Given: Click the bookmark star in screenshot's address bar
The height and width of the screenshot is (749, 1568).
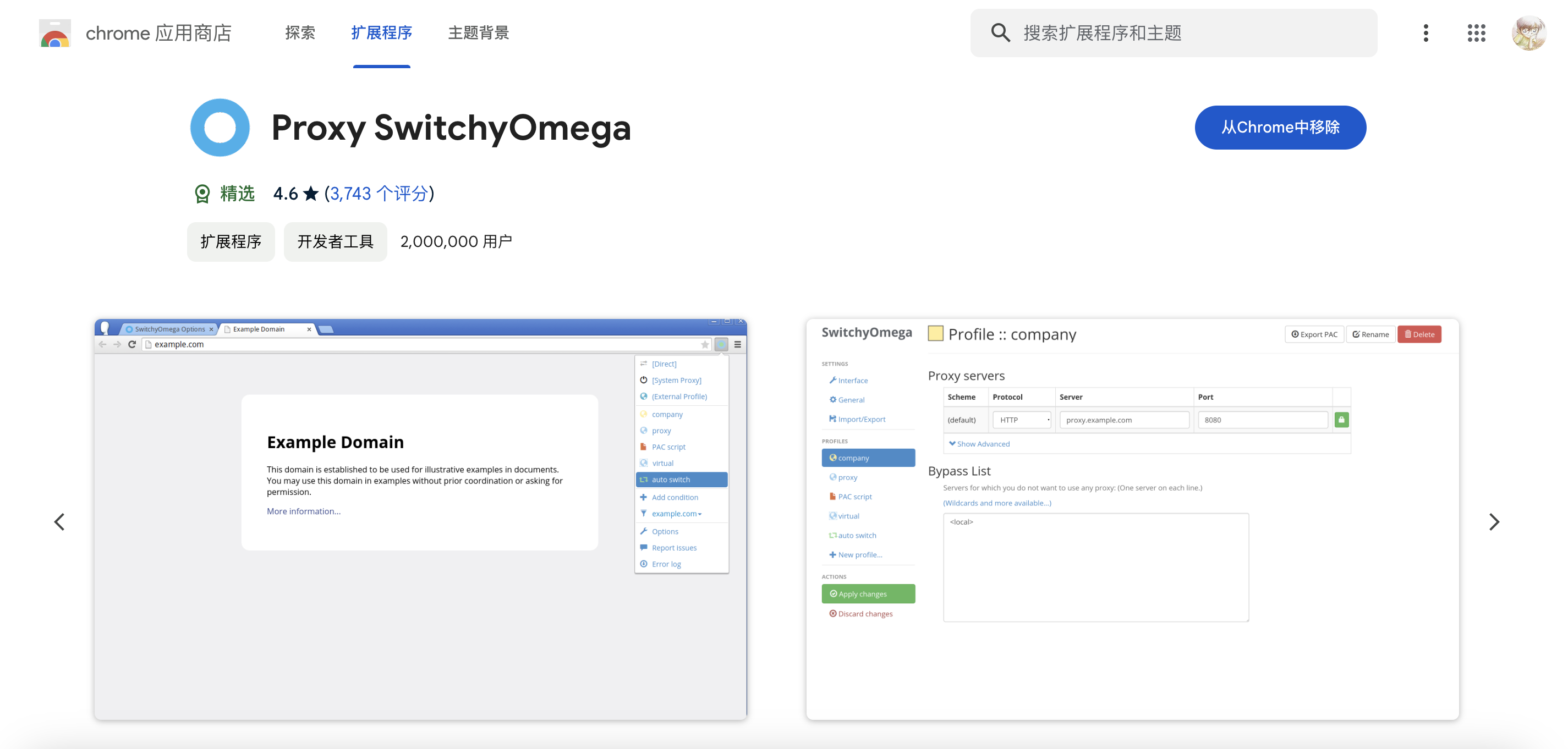Looking at the screenshot, I should 705,344.
